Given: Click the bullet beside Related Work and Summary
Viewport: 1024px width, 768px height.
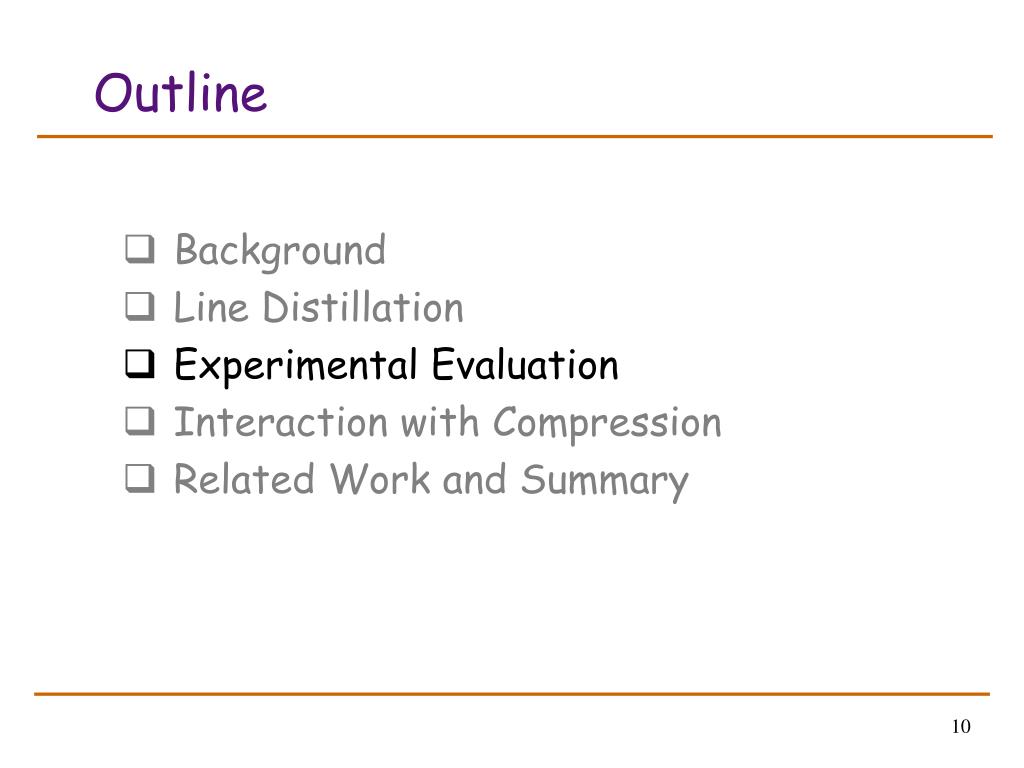Looking at the screenshot, I should pyautogui.click(x=140, y=479).
